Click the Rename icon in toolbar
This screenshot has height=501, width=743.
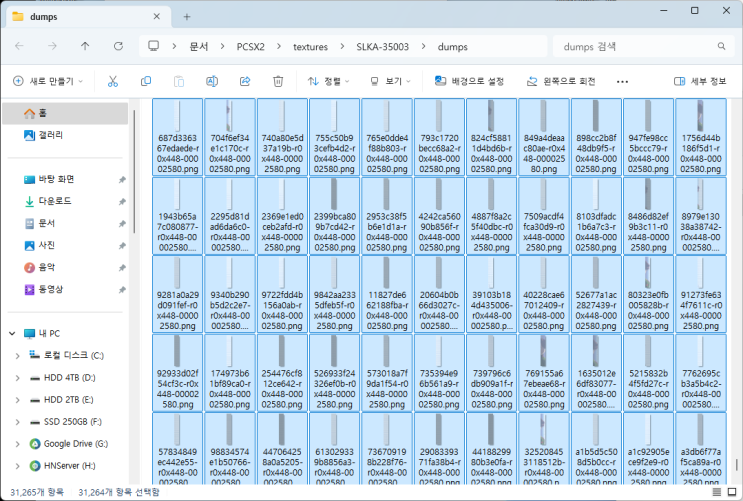[212, 81]
